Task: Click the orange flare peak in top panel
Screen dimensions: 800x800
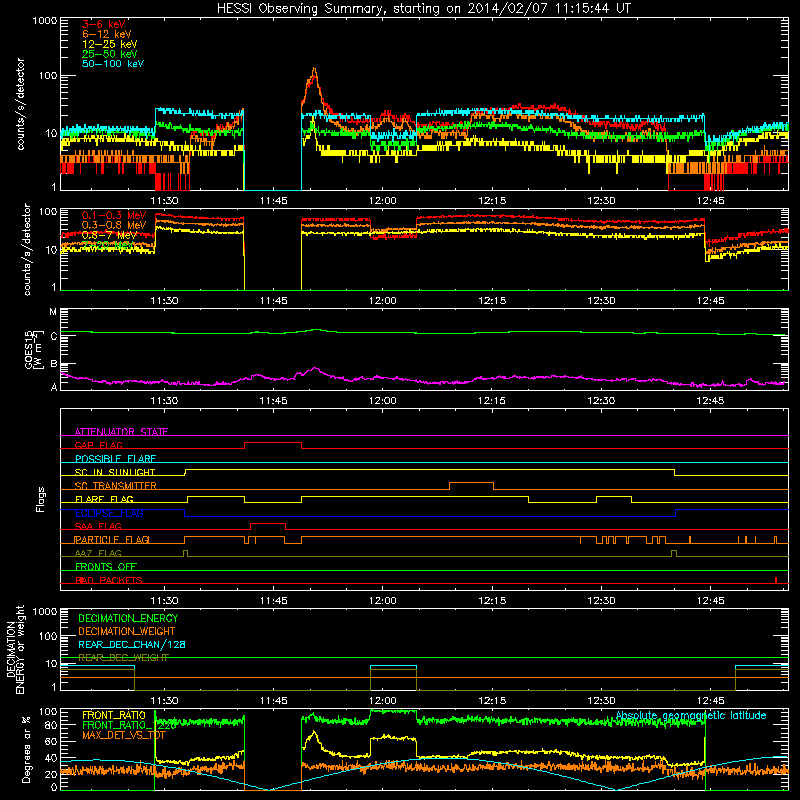Action: pyautogui.click(x=314, y=69)
